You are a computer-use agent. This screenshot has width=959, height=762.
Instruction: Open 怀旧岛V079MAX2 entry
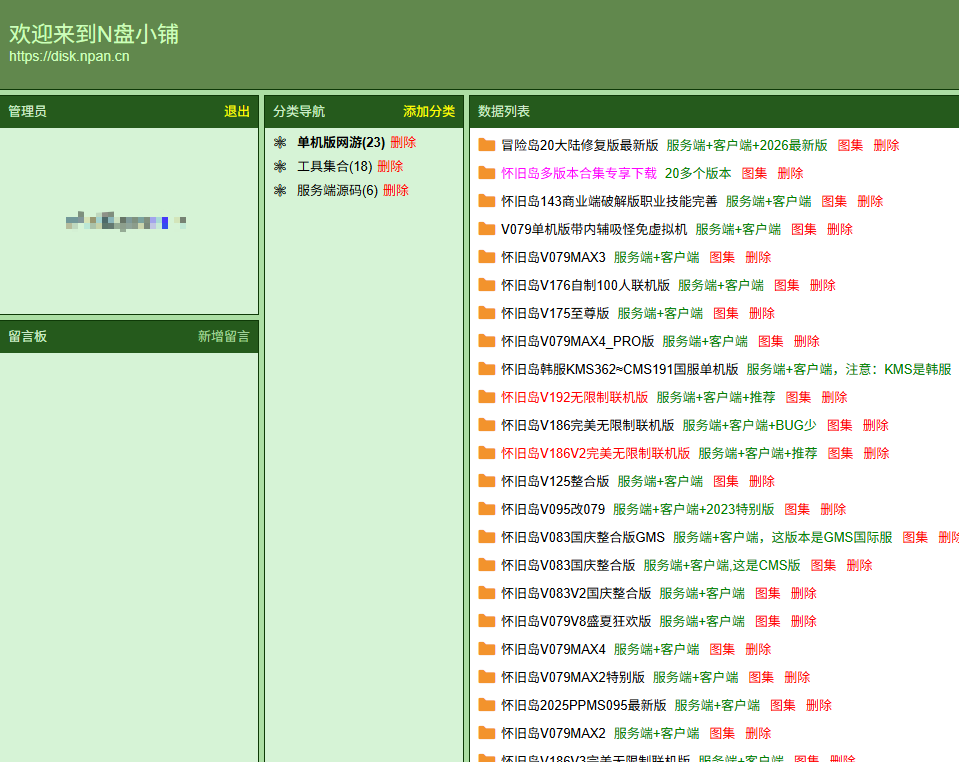coord(553,733)
